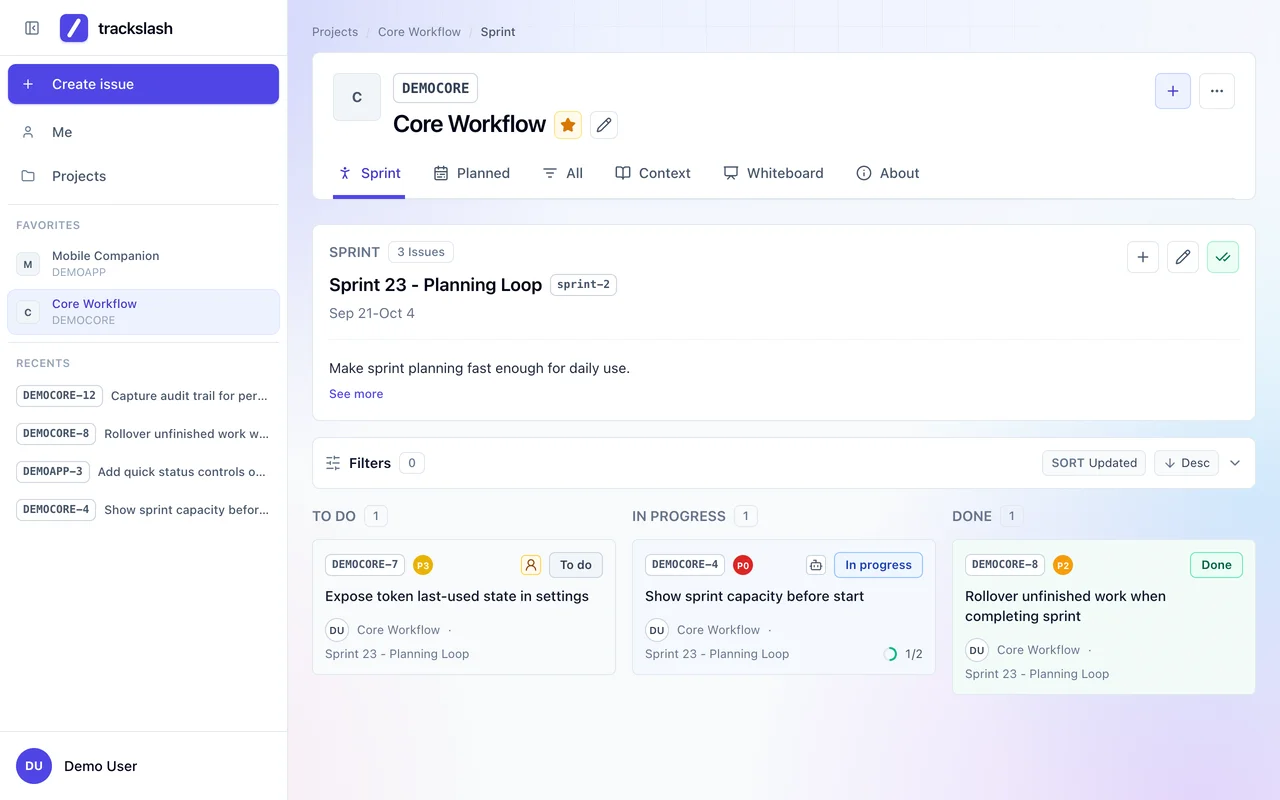Open the 'Expose token last-used state in settings' card
The image size is (1280, 800).
(x=464, y=608)
